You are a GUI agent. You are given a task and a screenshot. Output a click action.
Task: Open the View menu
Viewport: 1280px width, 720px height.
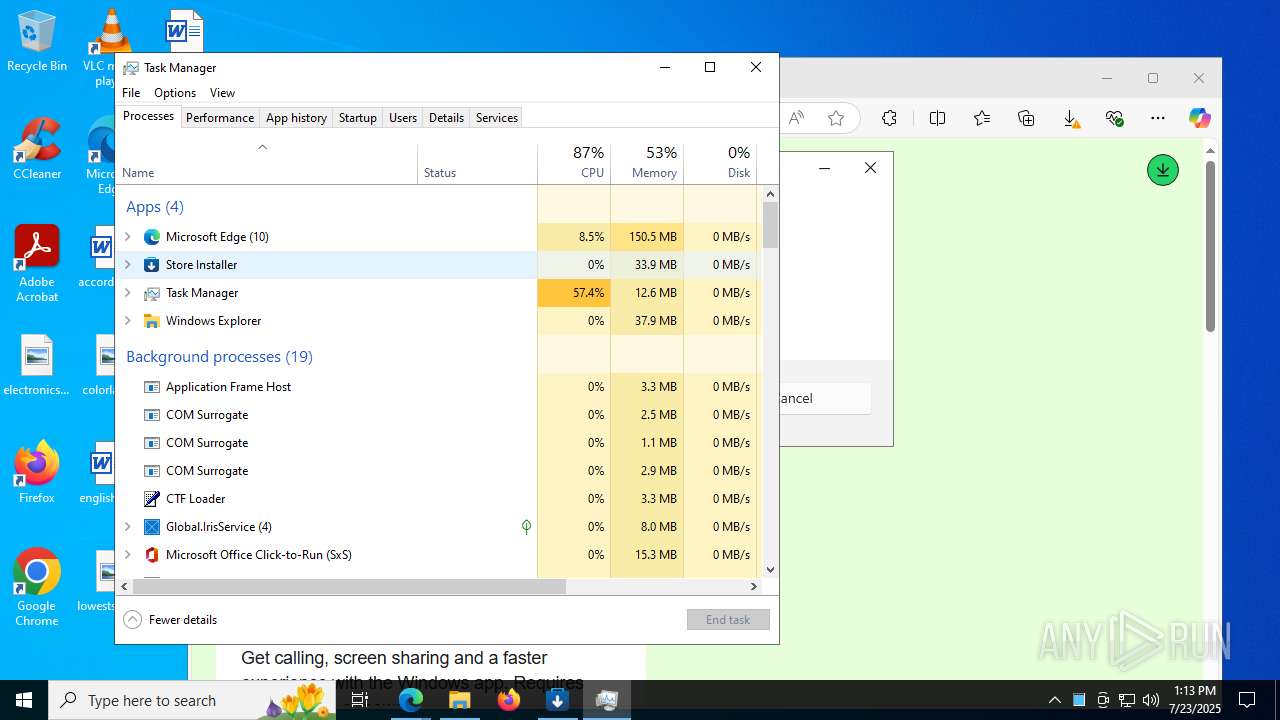222,93
